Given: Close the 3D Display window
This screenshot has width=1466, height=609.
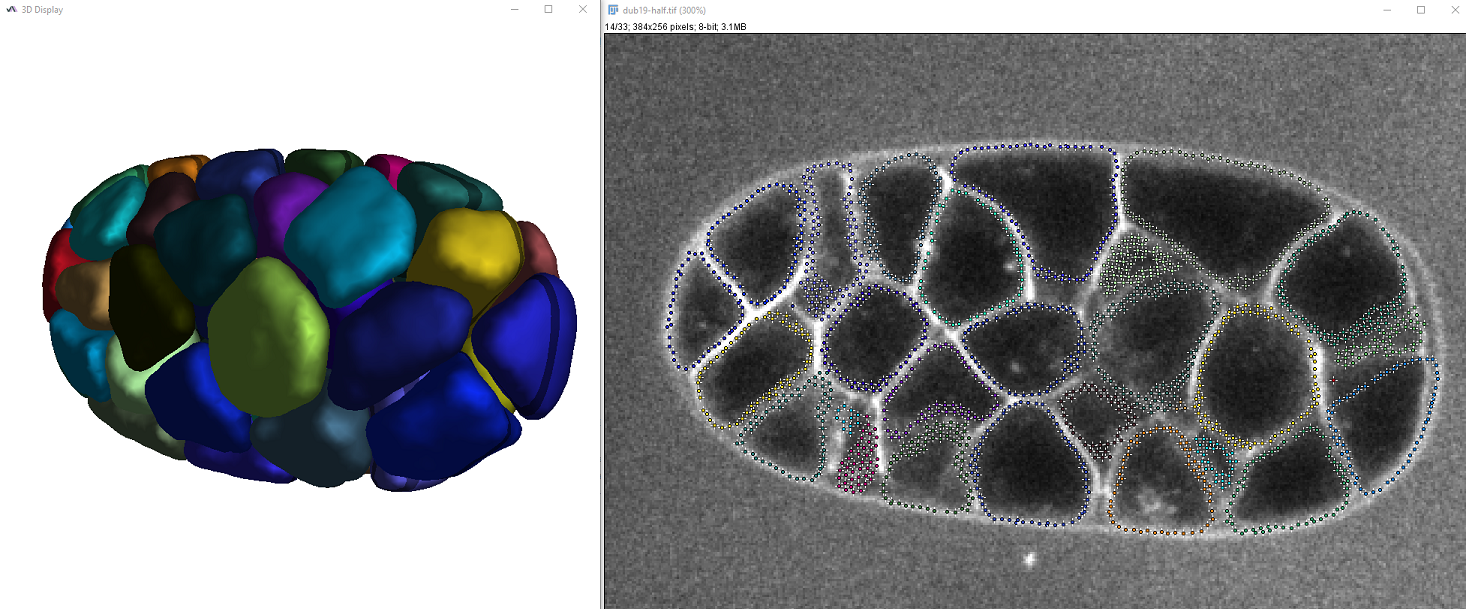Looking at the screenshot, I should click(582, 9).
